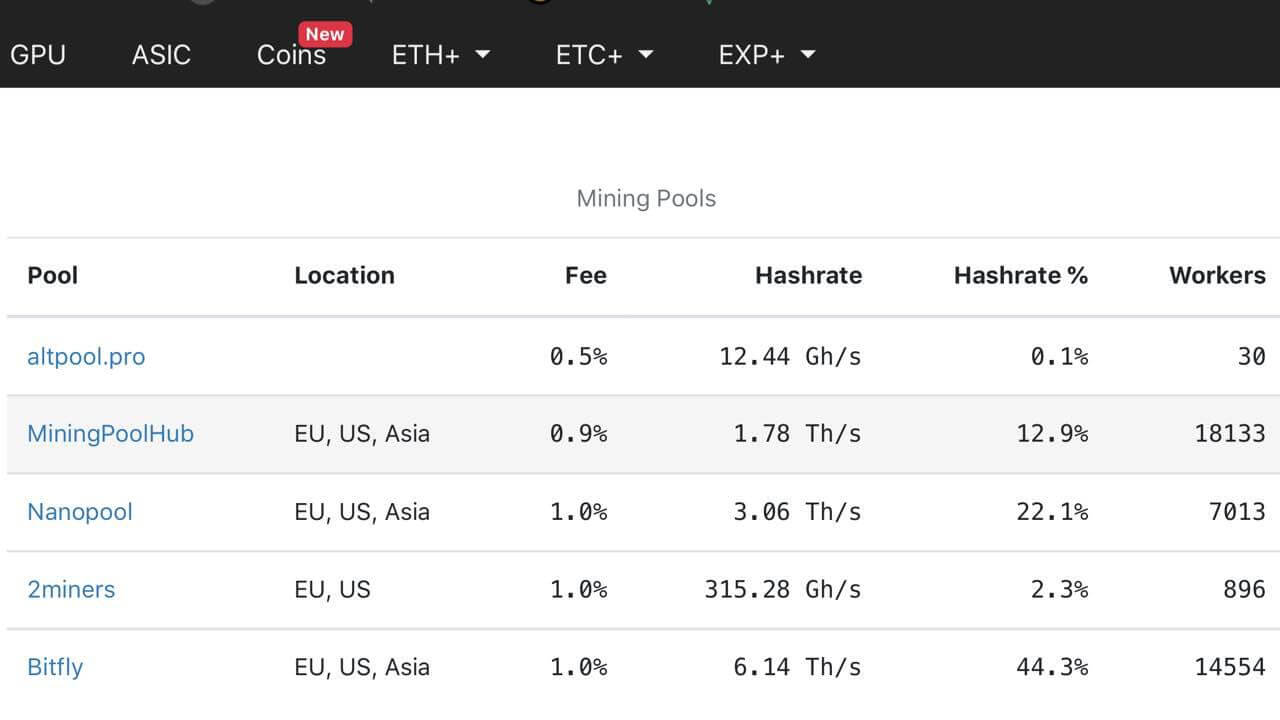Click the Location column header
The width and height of the screenshot is (1280, 720).
[x=344, y=275]
